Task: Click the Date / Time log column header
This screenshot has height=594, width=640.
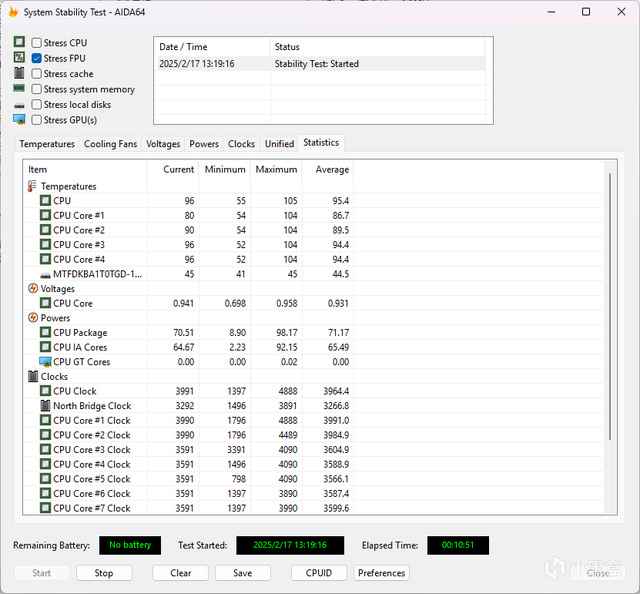Action: [x=212, y=47]
